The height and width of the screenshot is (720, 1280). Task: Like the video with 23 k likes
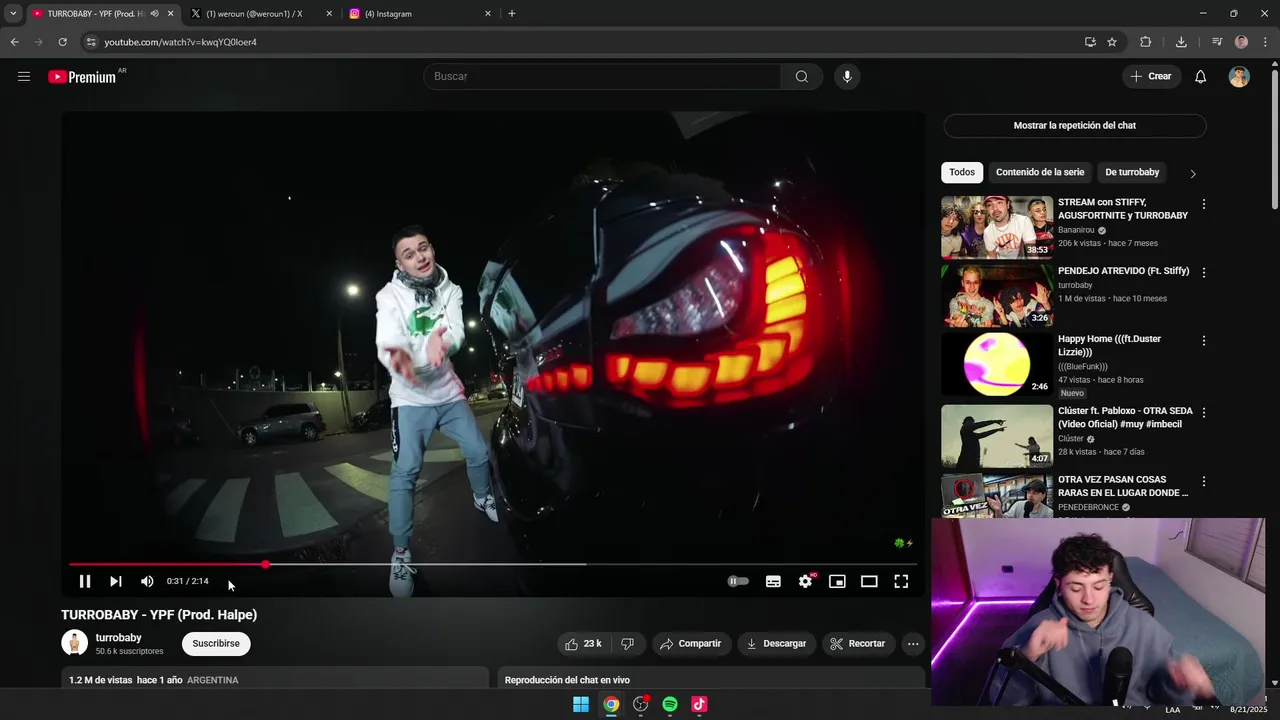(x=583, y=644)
